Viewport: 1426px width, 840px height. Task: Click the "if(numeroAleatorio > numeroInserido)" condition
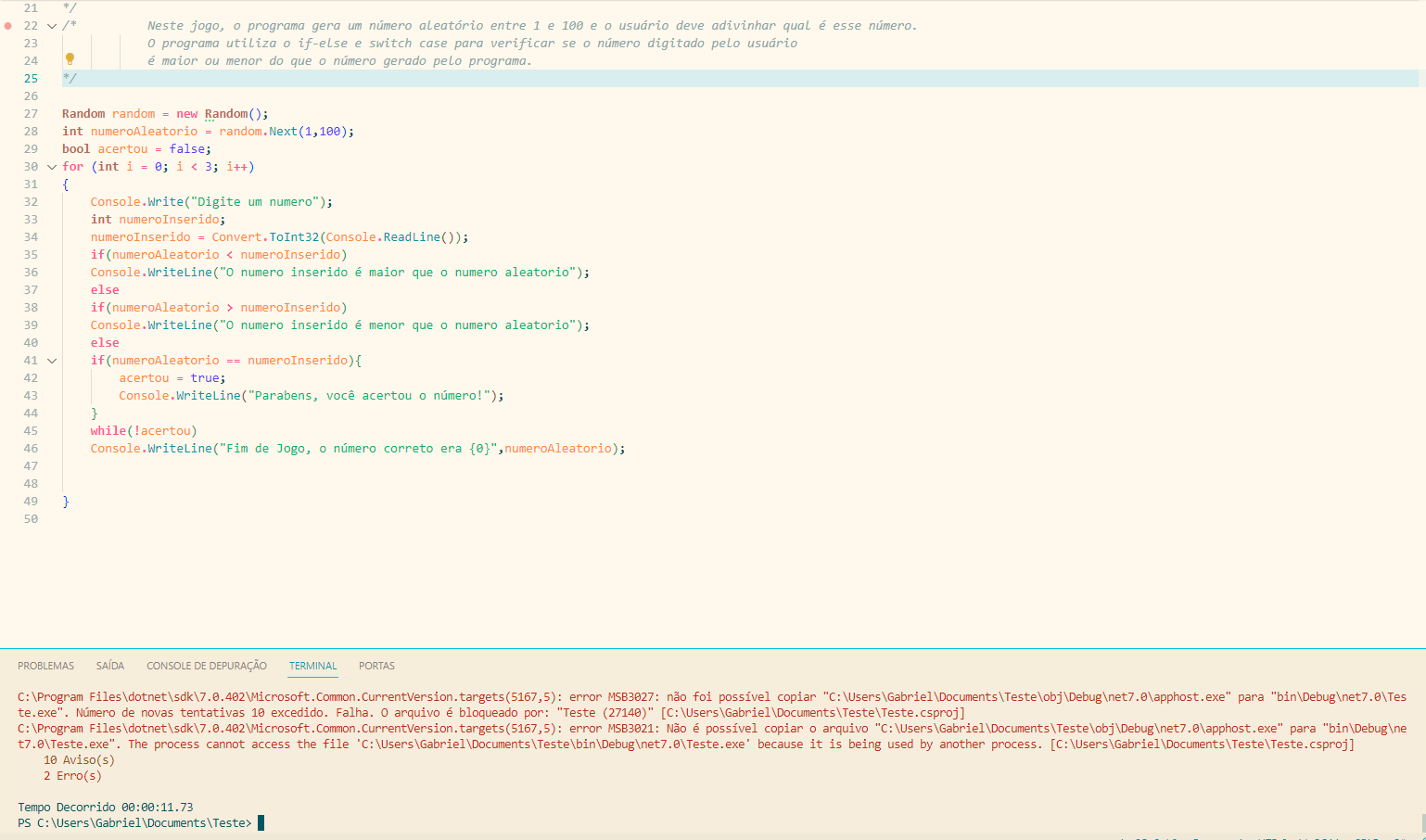coord(219,308)
